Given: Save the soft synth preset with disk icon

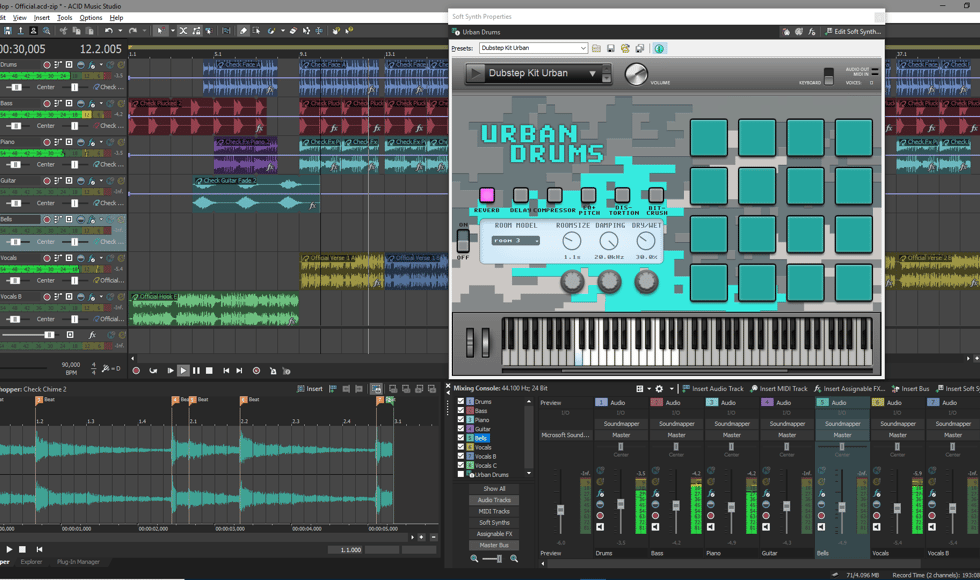Looking at the screenshot, I should 611,48.
